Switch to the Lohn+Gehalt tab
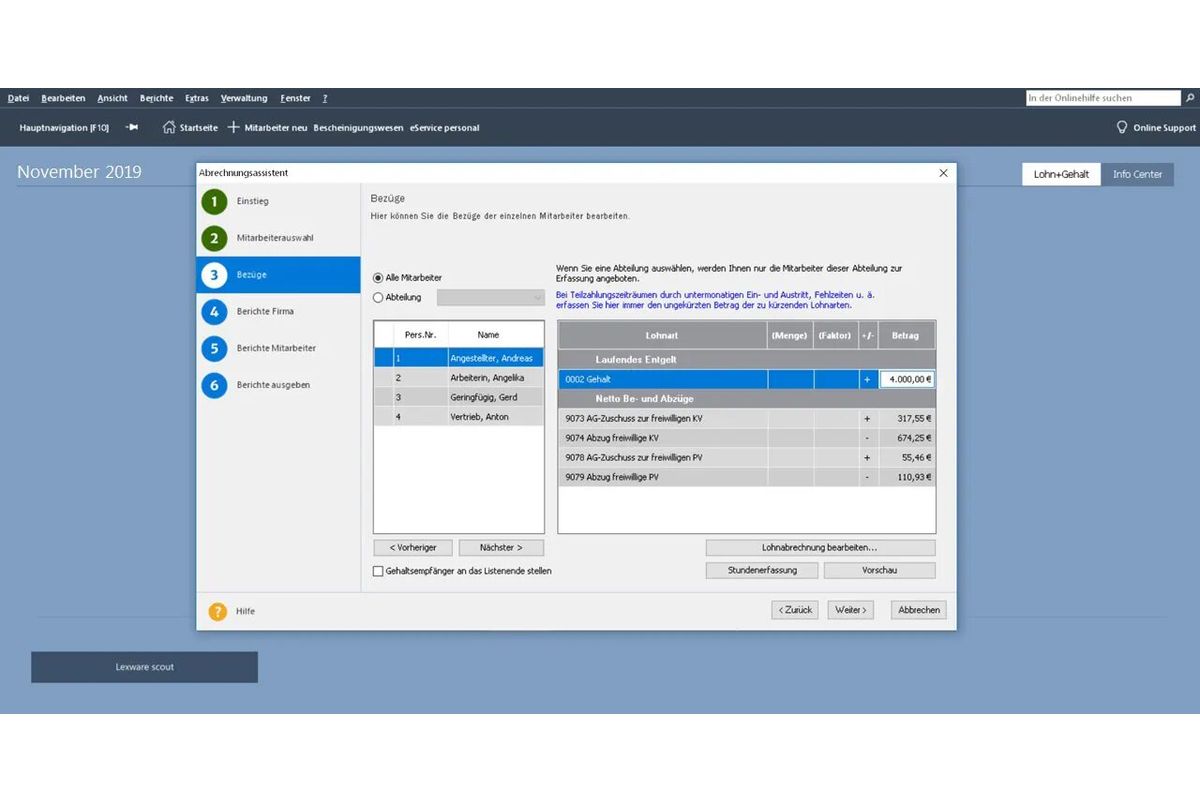The height and width of the screenshot is (800, 1200). click(1061, 174)
